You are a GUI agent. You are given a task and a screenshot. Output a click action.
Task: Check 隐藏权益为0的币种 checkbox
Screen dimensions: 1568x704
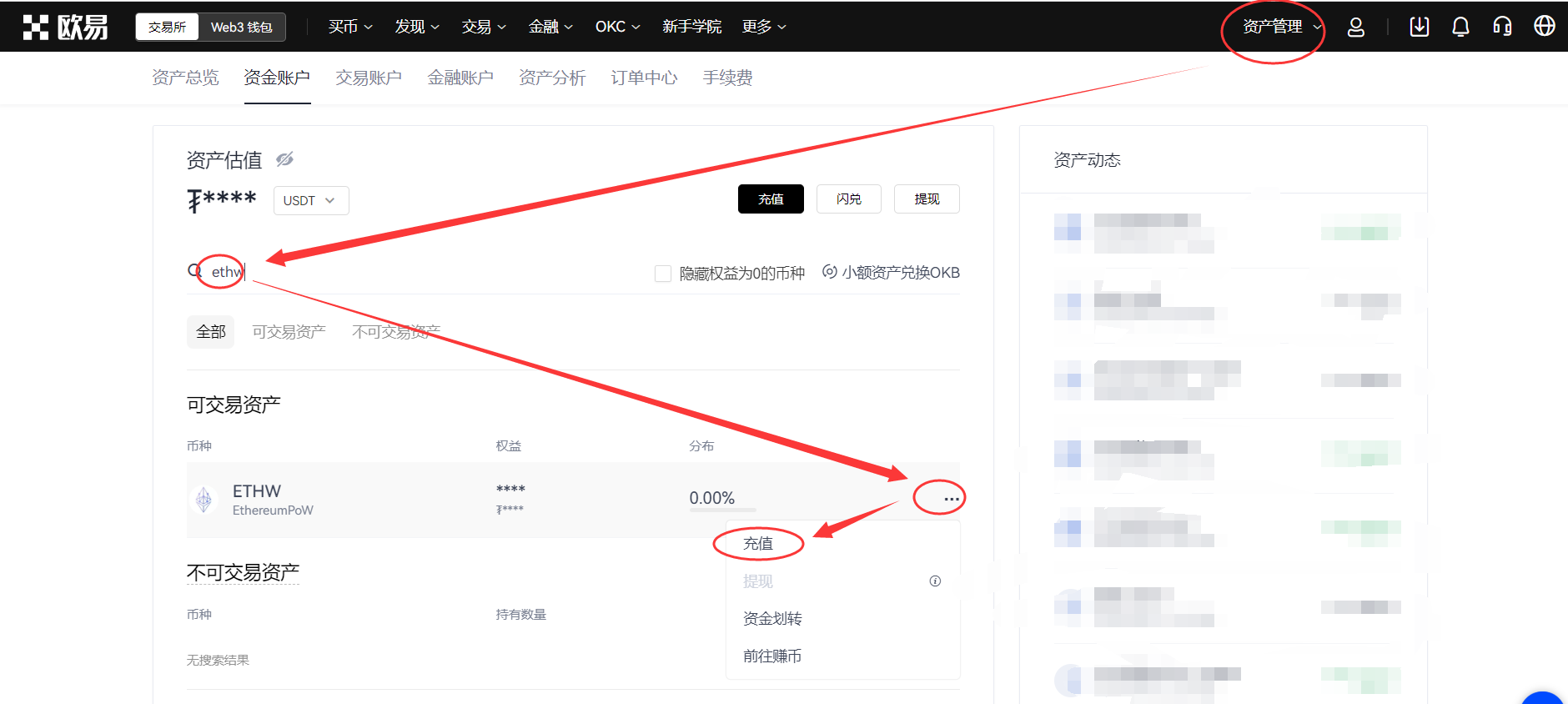tap(663, 274)
